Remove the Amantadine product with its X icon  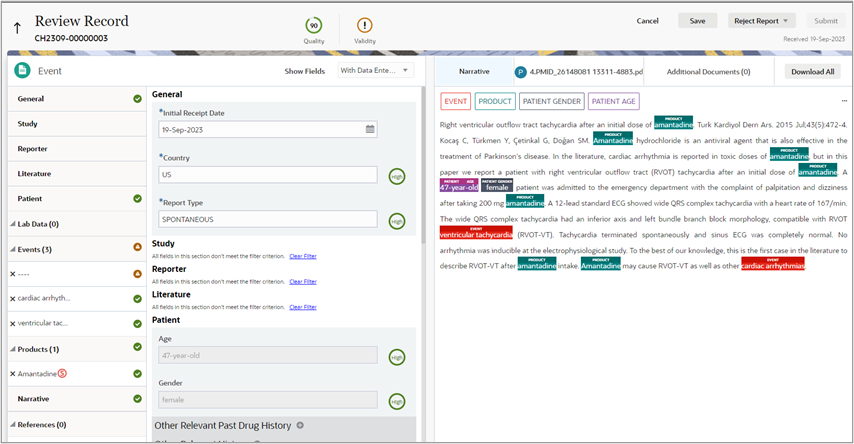point(12,373)
